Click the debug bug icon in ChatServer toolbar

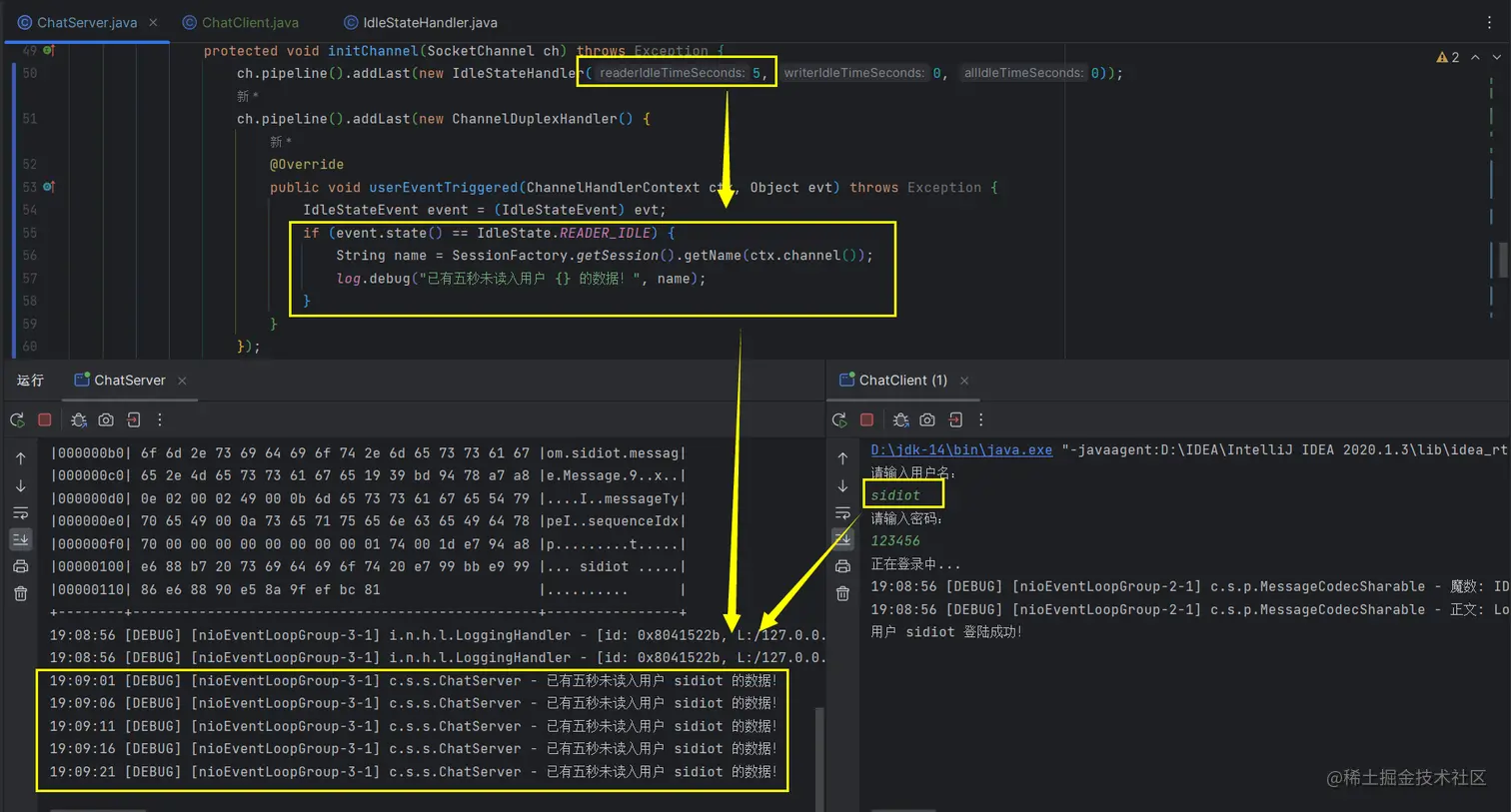click(x=79, y=420)
